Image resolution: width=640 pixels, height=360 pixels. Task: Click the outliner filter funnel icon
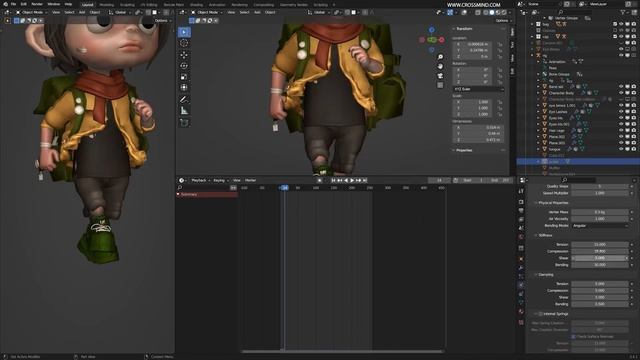click(x=624, y=13)
